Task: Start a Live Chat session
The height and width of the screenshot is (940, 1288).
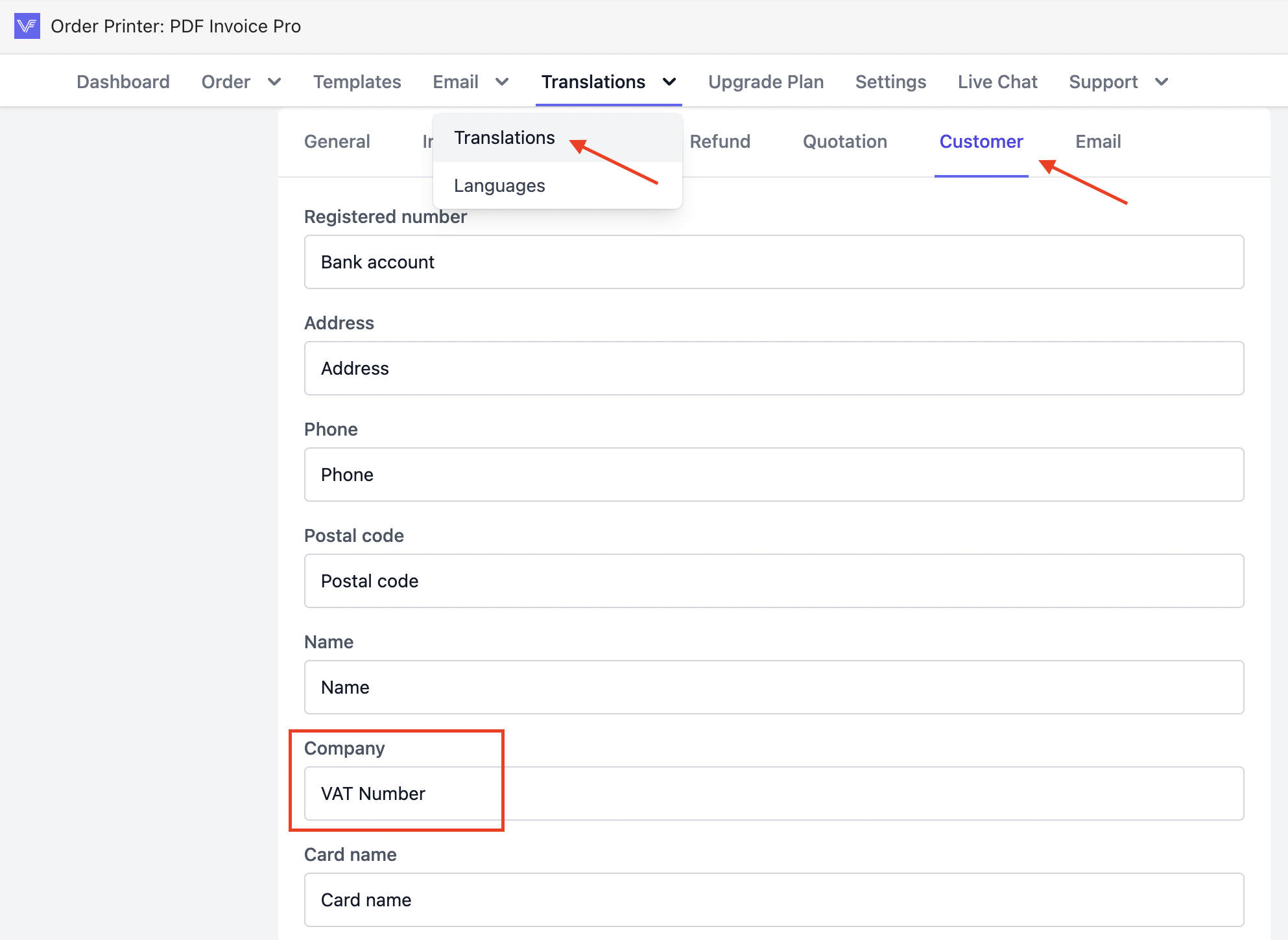Action: (x=997, y=82)
